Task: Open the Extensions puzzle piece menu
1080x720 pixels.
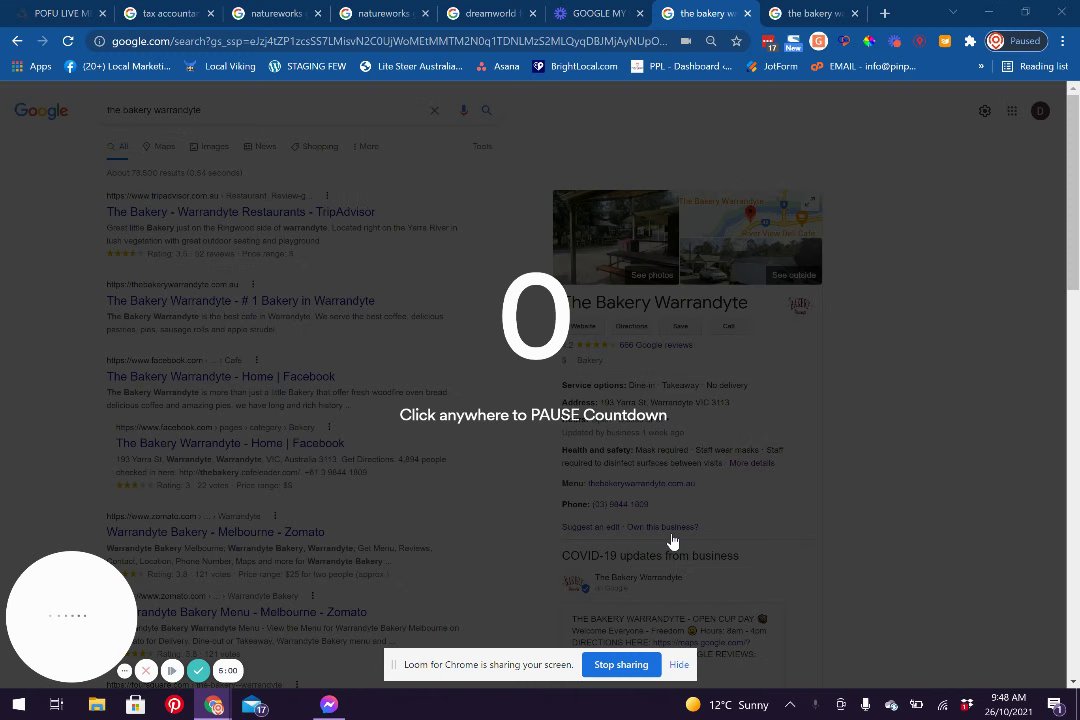Action: tap(970, 41)
